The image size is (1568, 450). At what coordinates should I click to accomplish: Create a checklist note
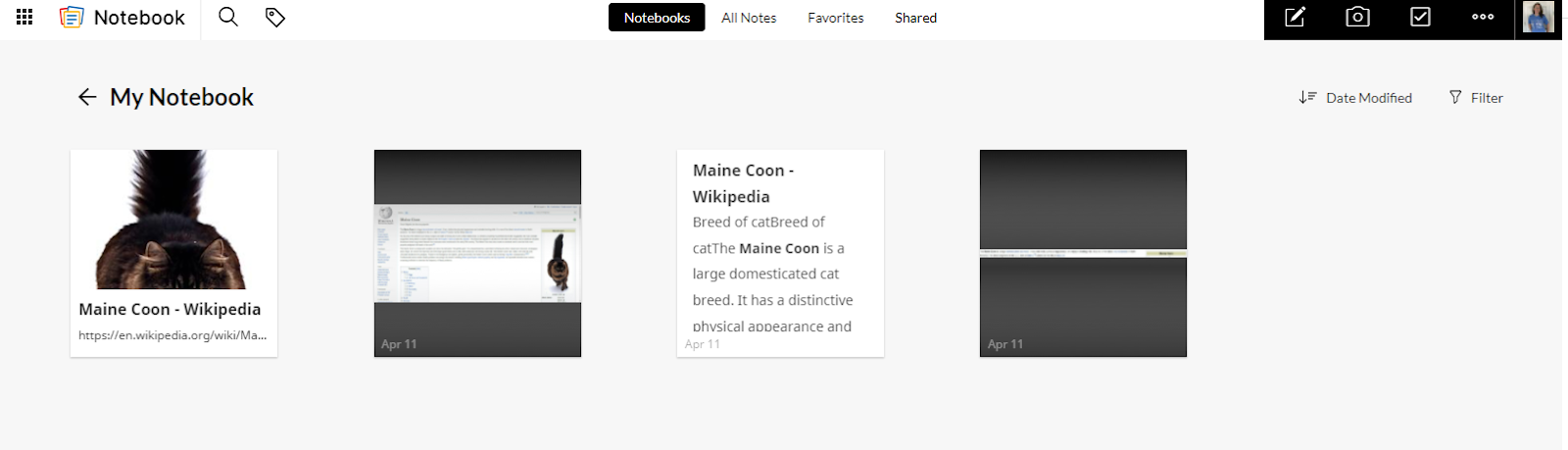tap(1420, 17)
